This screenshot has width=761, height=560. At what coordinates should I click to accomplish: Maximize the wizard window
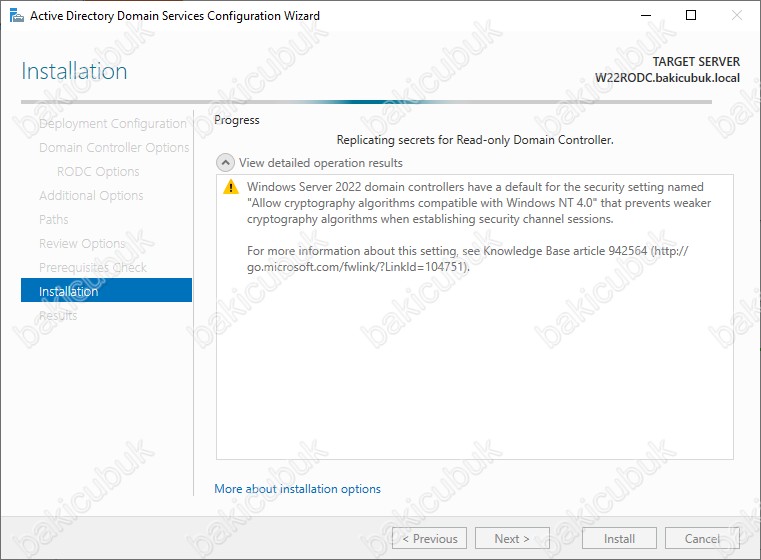point(691,16)
